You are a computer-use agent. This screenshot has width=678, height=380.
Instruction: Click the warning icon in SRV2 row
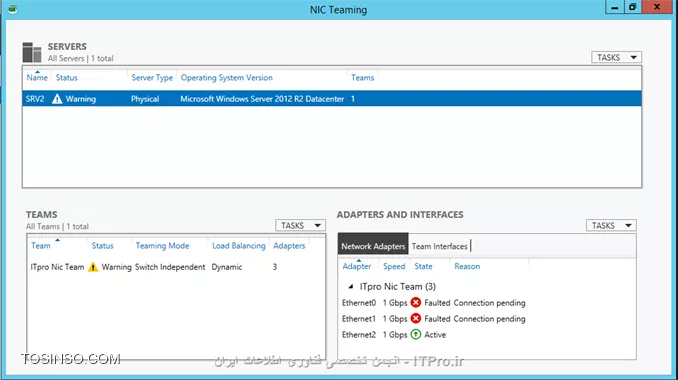click(57, 99)
